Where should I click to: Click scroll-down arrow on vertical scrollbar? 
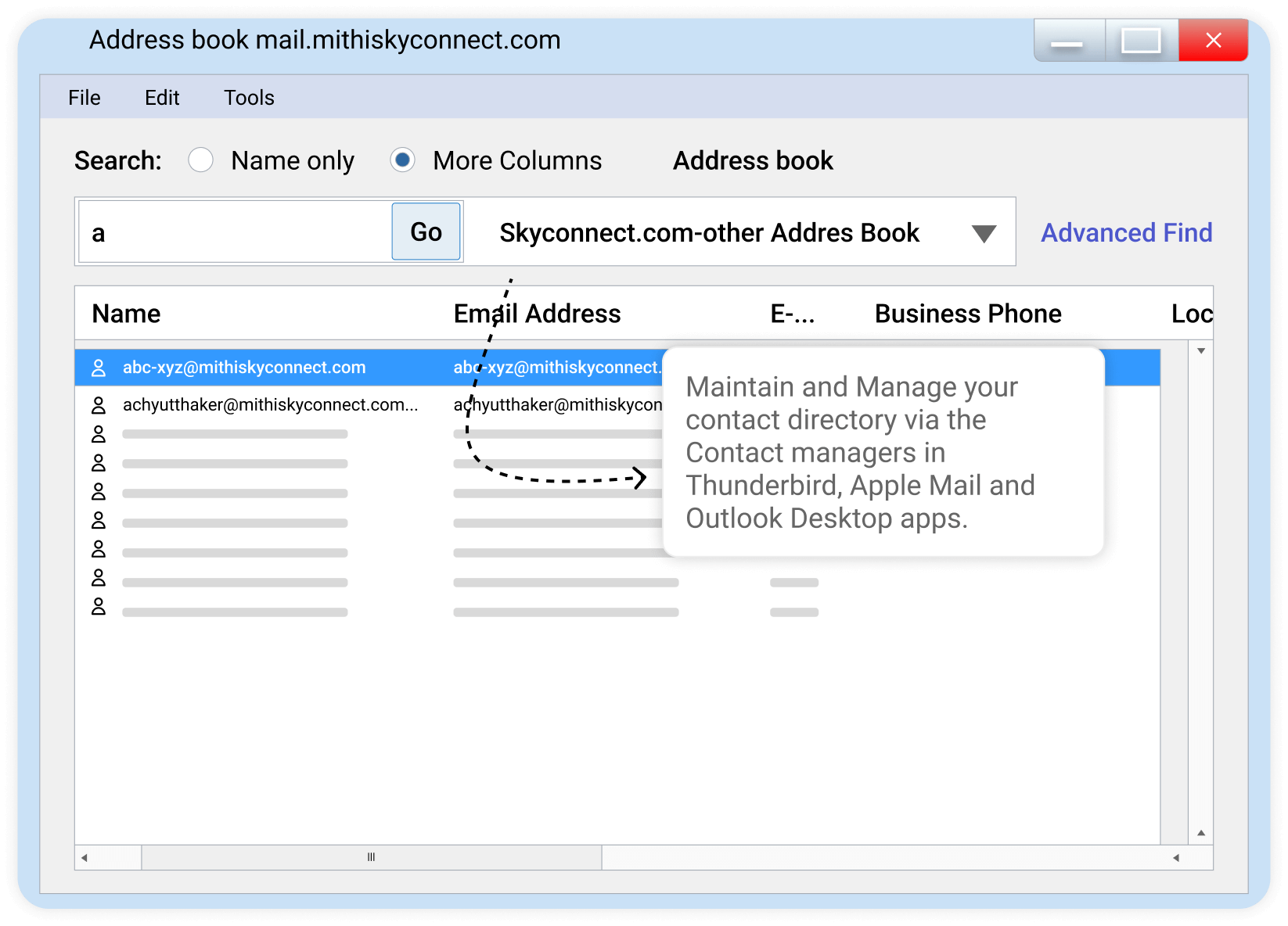(1200, 833)
